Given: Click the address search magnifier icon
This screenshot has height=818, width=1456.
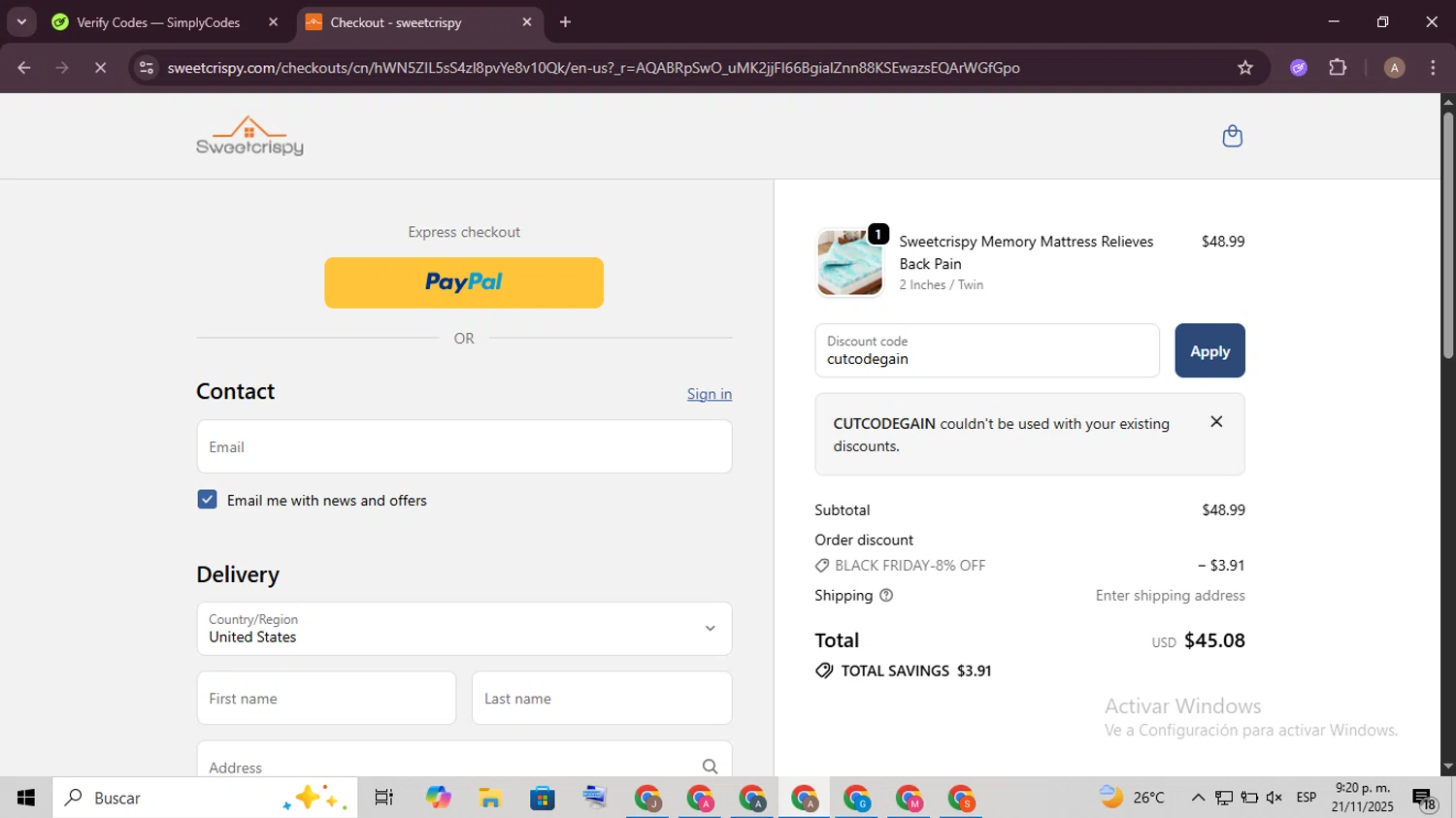Looking at the screenshot, I should (x=710, y=767).
